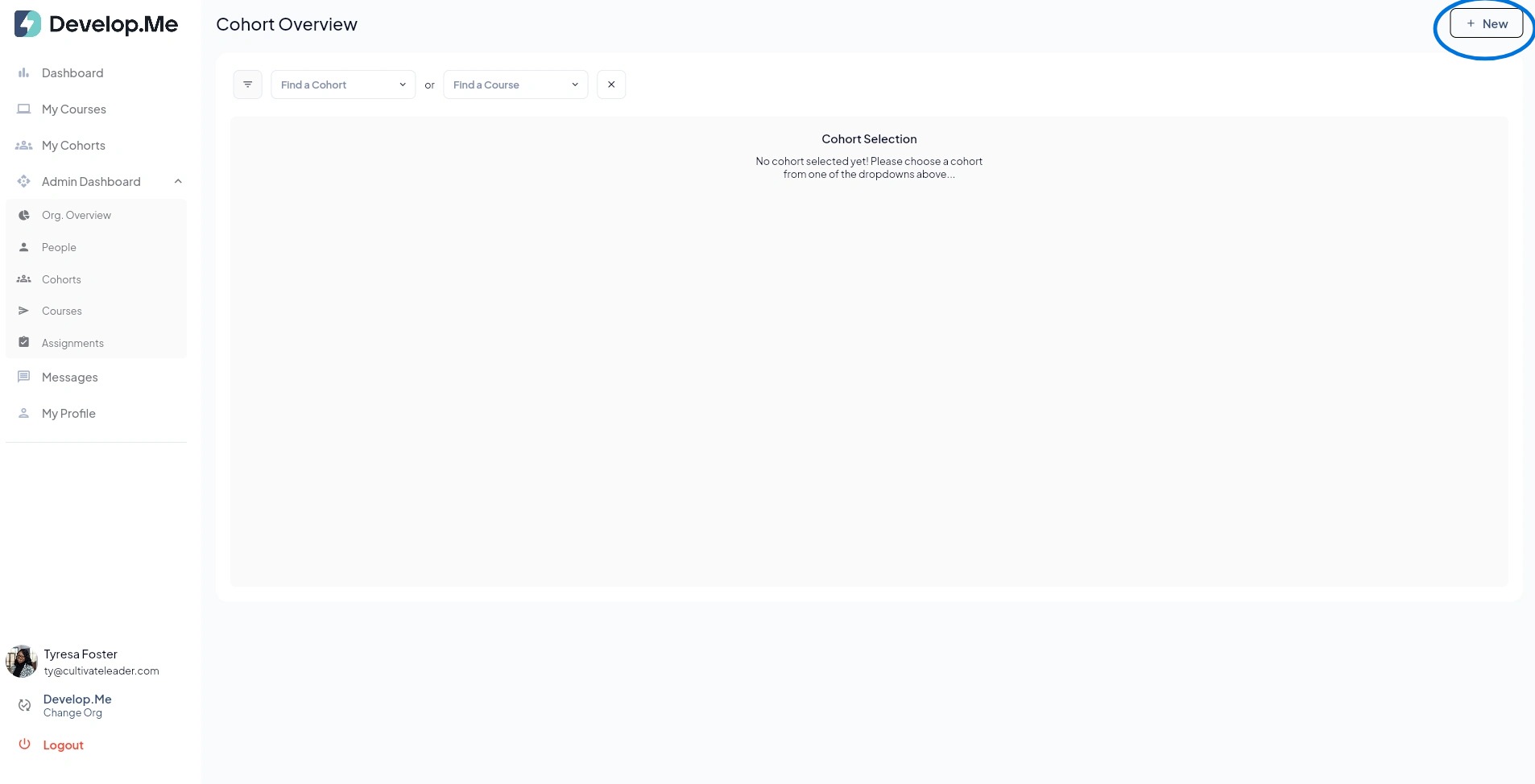
Task: Click the filter icon beside Find a Cohort
Action: (247, 85)
